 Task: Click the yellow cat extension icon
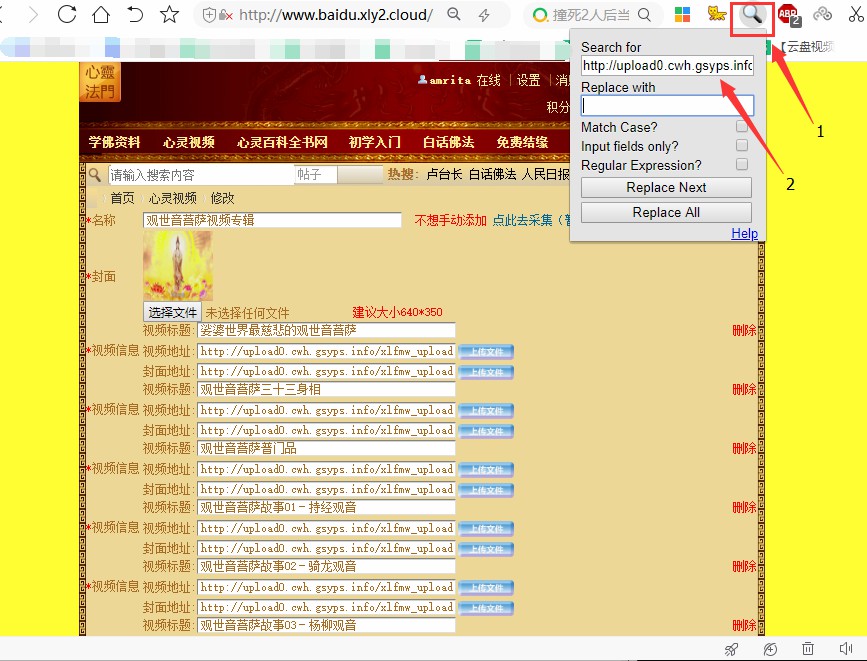(717, 13)
